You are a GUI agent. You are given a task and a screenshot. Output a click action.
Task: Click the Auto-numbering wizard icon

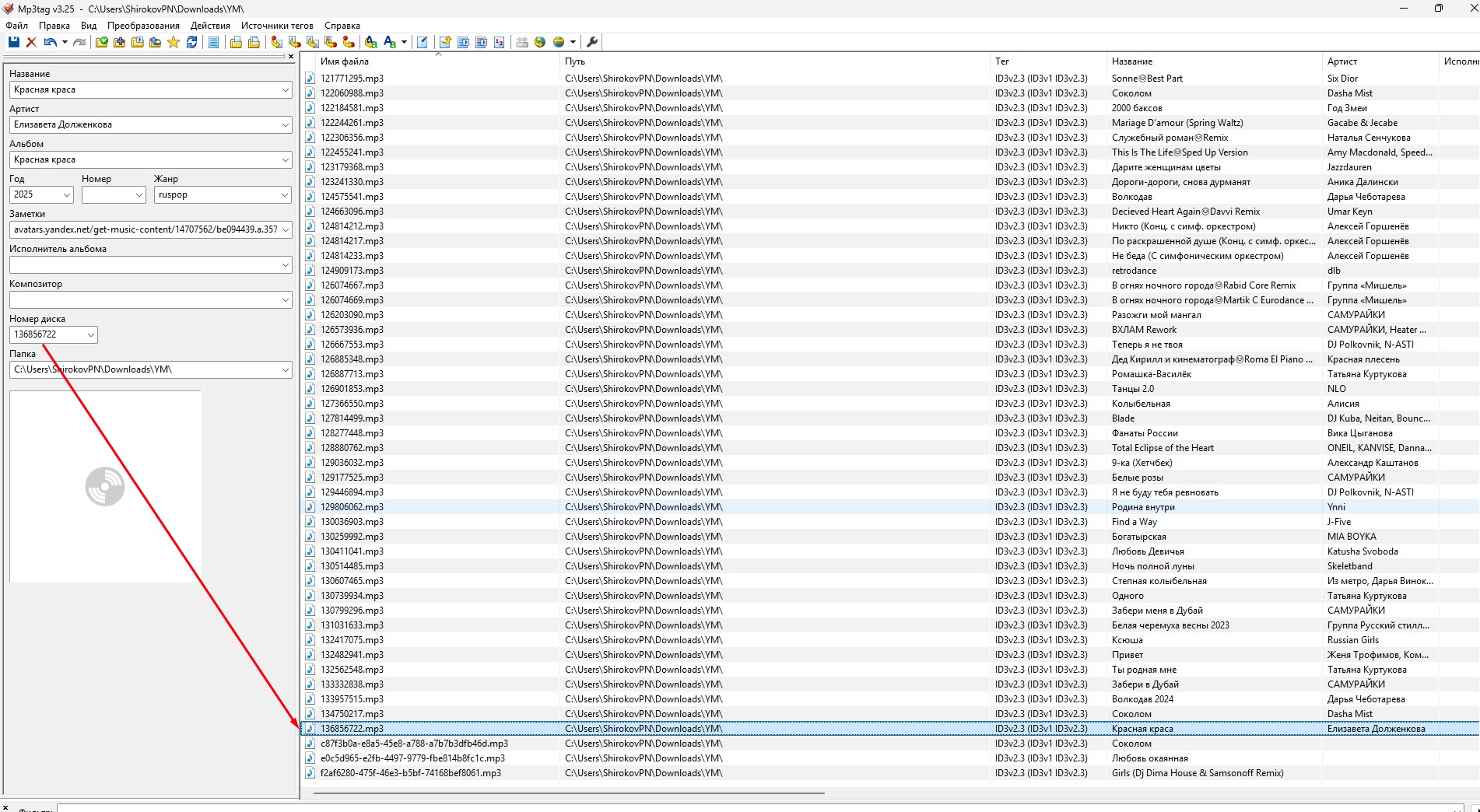coord(499,42)
